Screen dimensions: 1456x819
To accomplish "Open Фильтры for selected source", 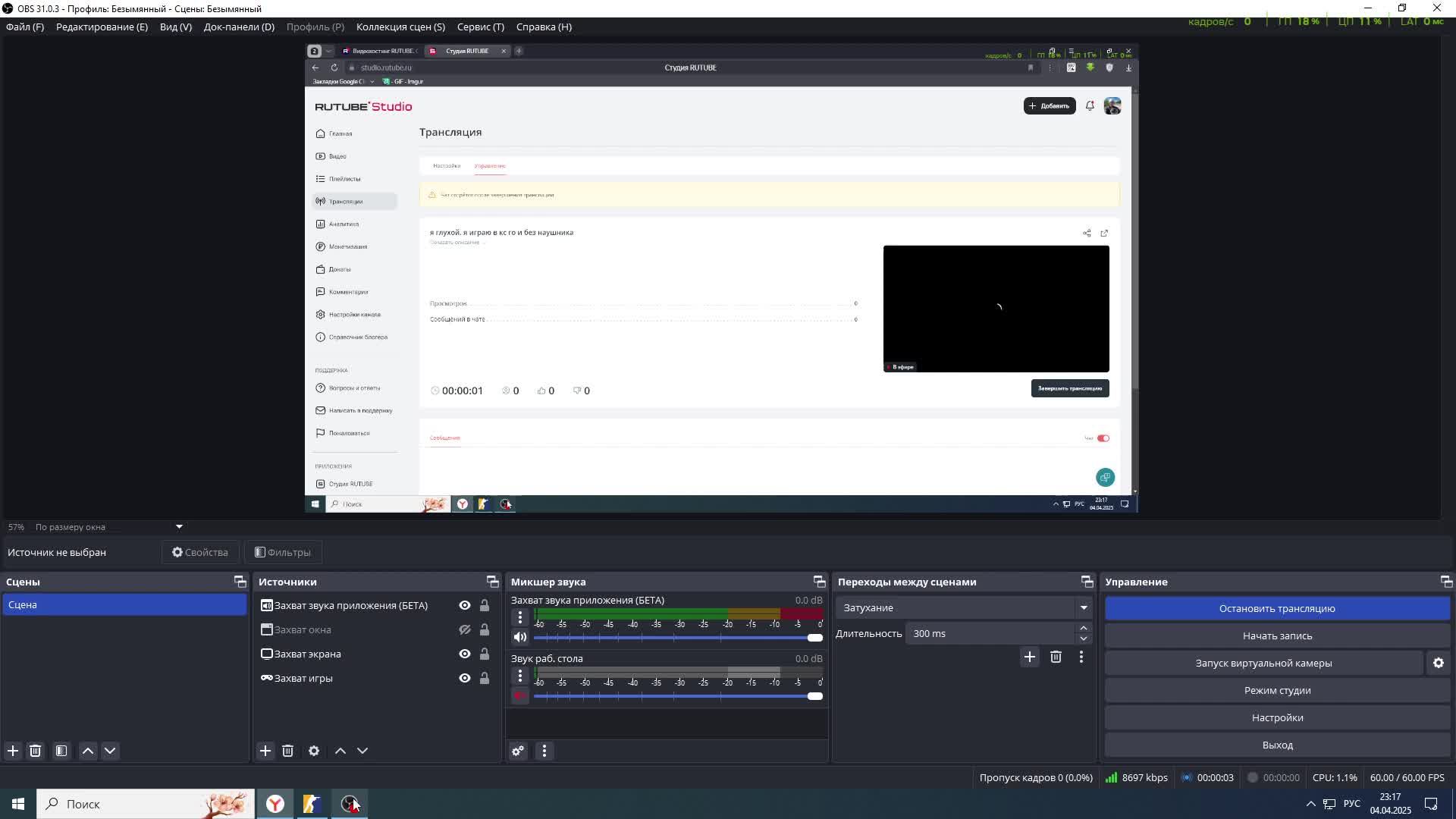I will pyautogui.click(x=283, y=552).
